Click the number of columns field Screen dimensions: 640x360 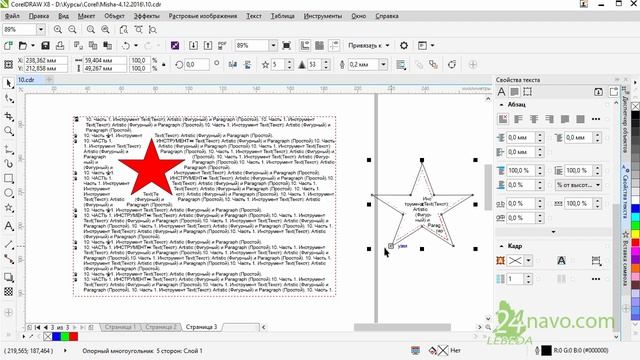(x=516, y=279)
